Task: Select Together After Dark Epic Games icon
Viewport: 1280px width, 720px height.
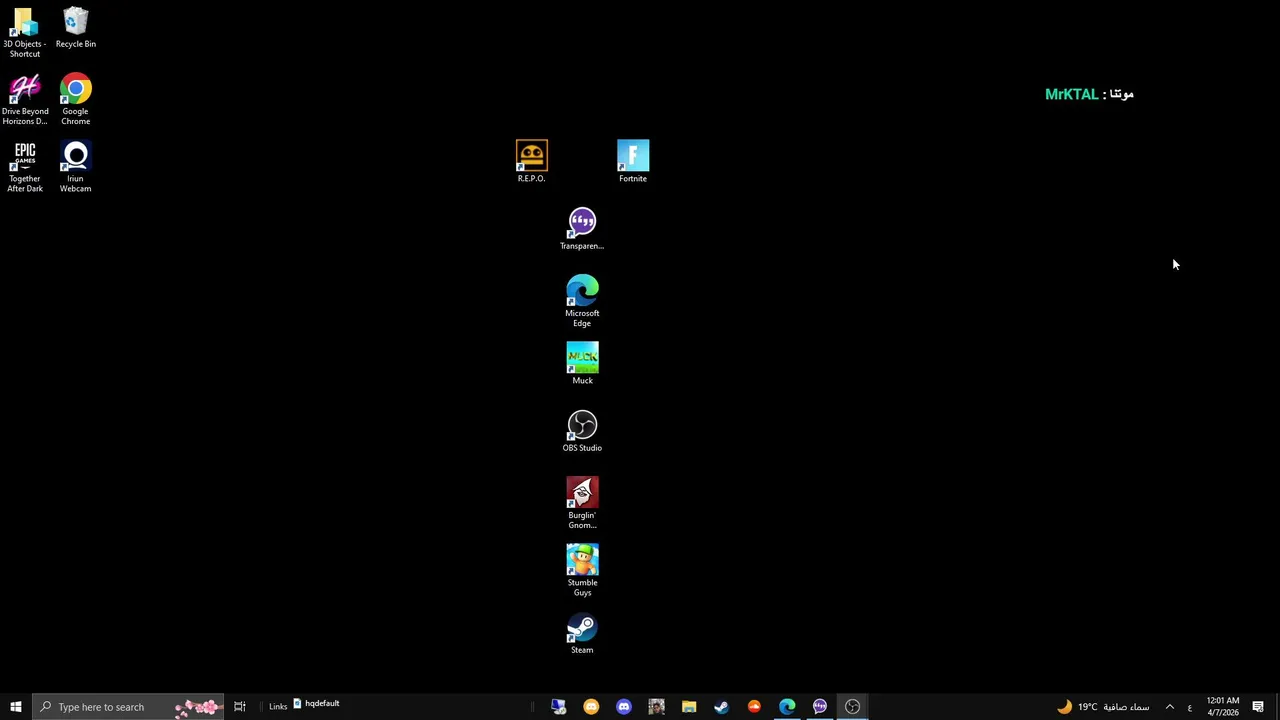Action: (x=25, y=167)
